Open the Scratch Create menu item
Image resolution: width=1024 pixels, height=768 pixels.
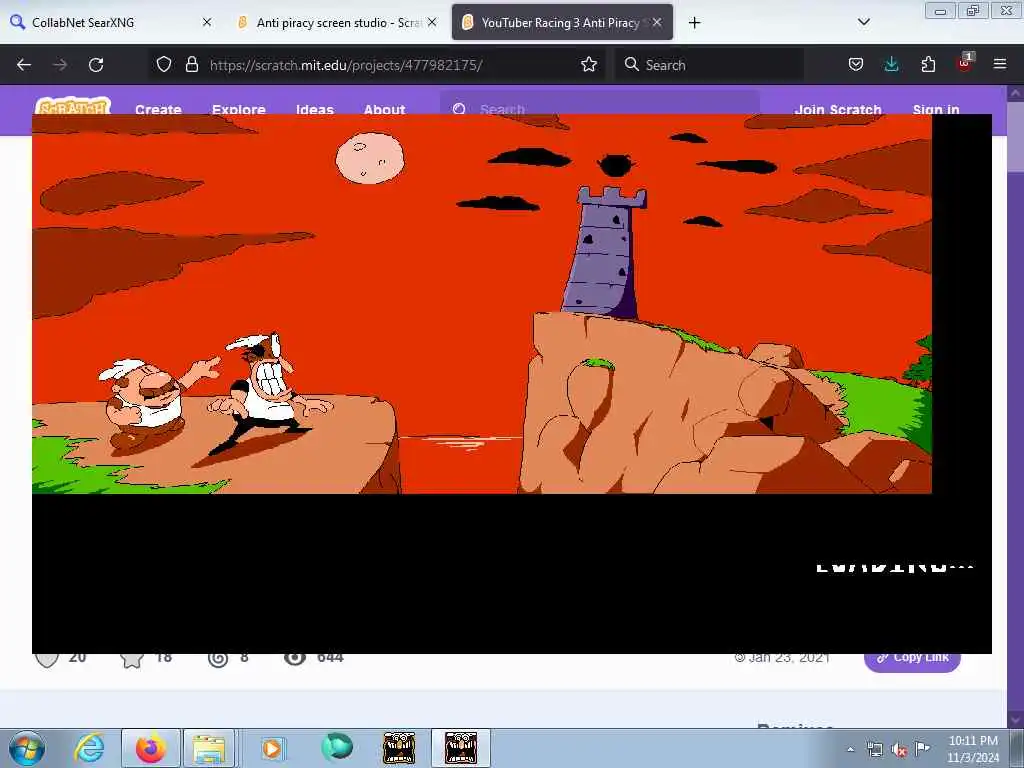pos(158,109)
